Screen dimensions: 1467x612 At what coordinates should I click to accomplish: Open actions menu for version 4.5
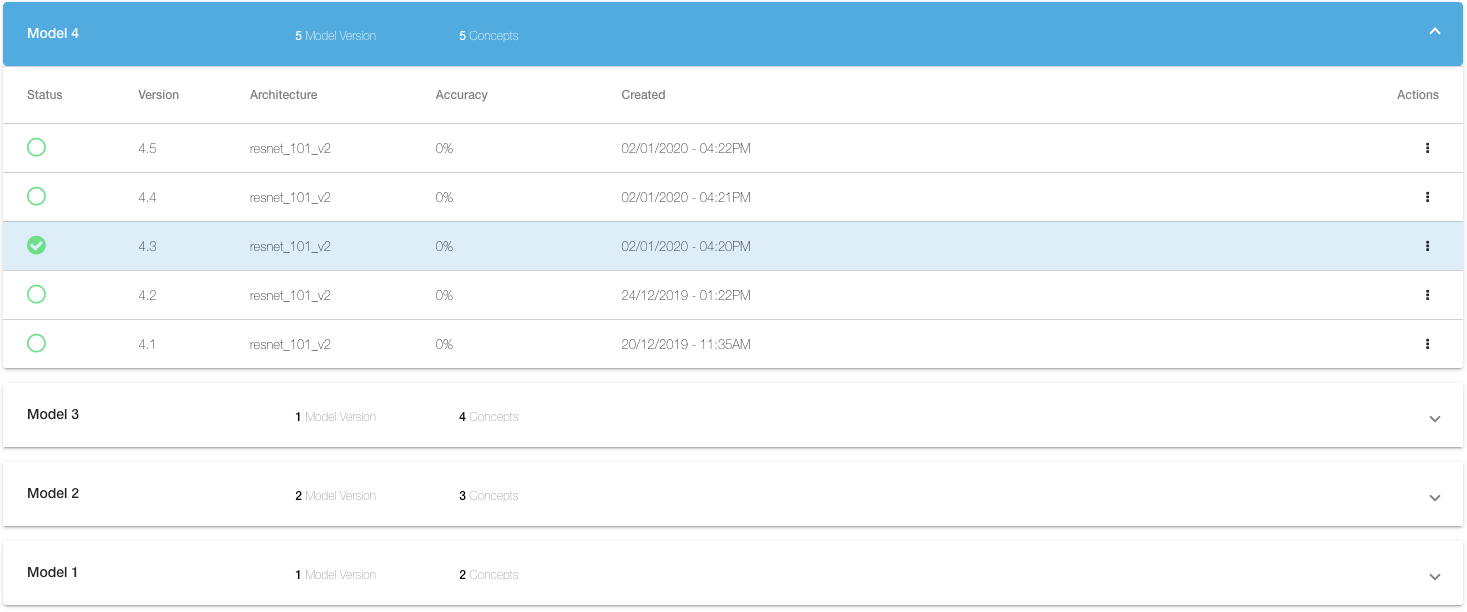pos(1427,148)
